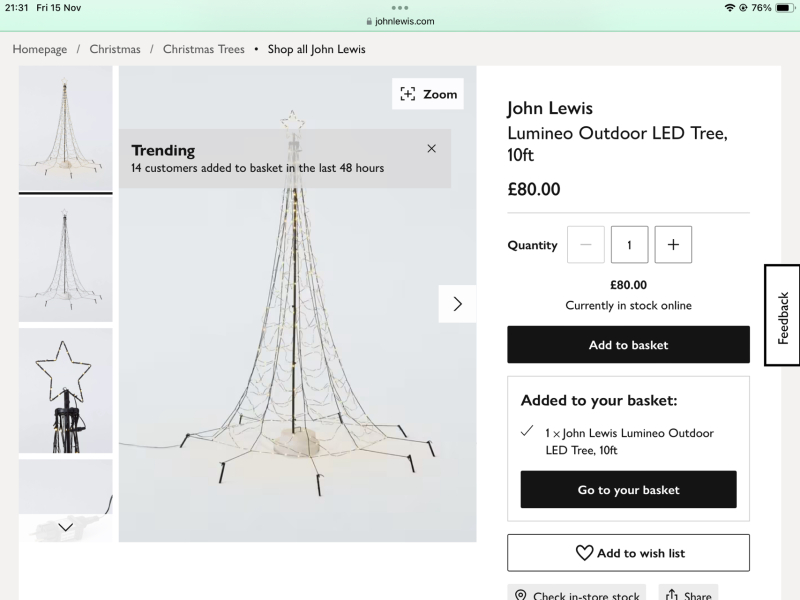Open Christmas Trees breadcrumb link
Viewport: 800px width, 600px height.
204,49
